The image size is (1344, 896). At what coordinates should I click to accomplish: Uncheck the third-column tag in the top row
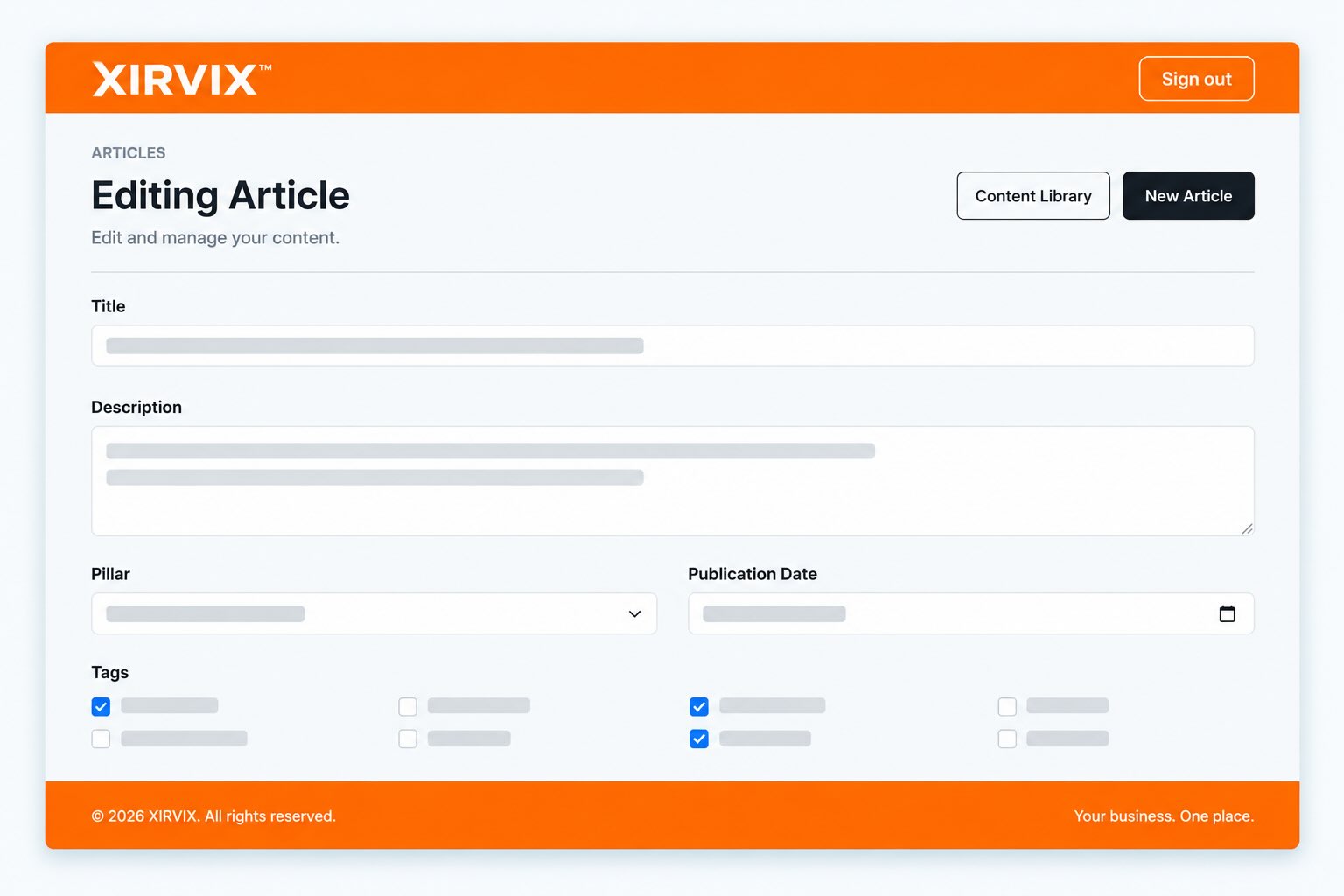pos(698,706)
